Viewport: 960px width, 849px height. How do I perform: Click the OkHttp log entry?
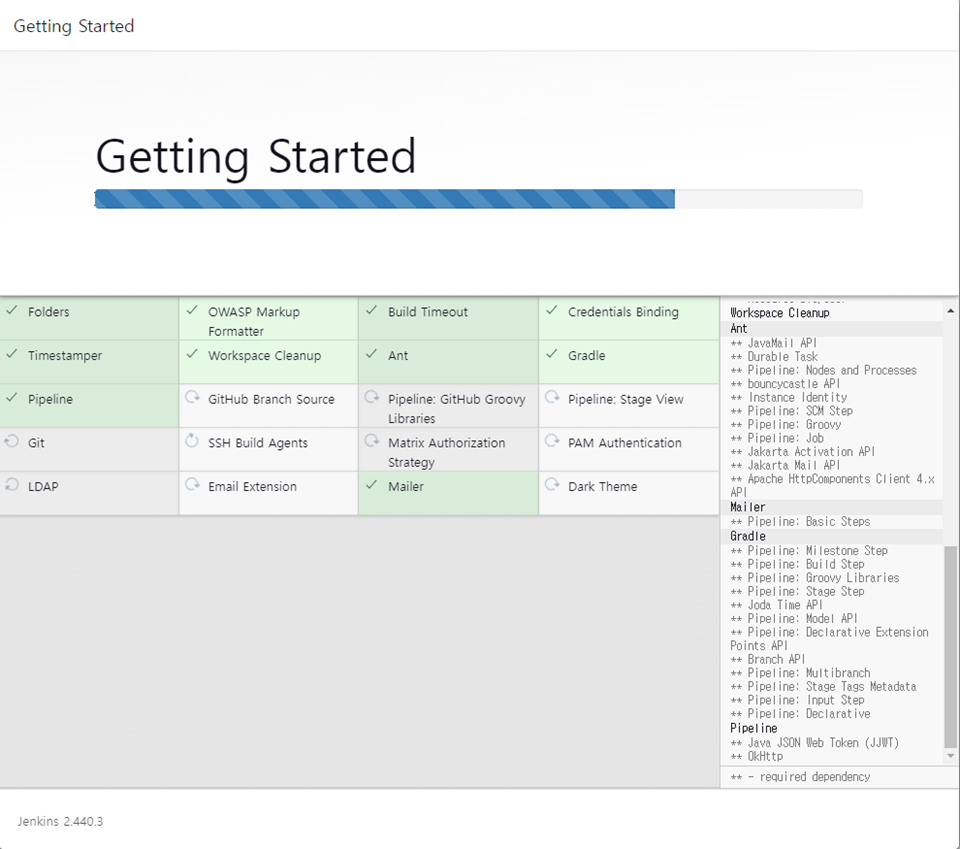coord(756,757)
